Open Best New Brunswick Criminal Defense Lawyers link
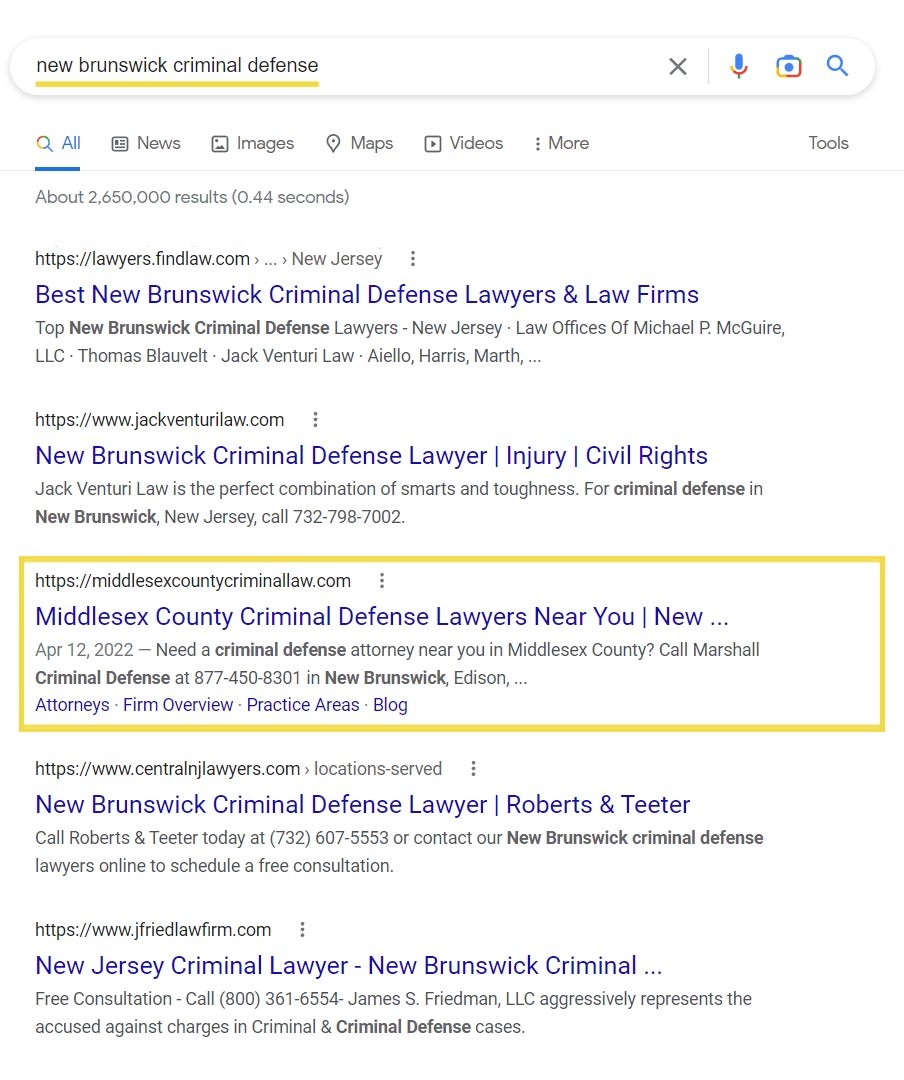Viewport: 904px width, 1080px height. coord(367,295)
